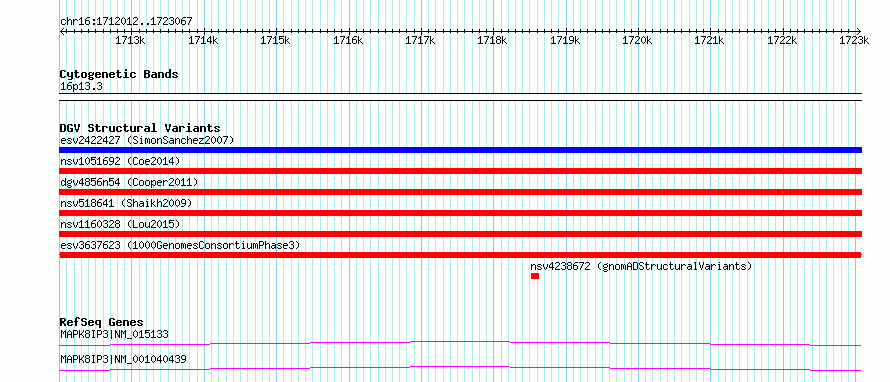Click the small red nsv4238672 variant block
The height and width of the screenshot is (382, 890).
coord(535,276)
